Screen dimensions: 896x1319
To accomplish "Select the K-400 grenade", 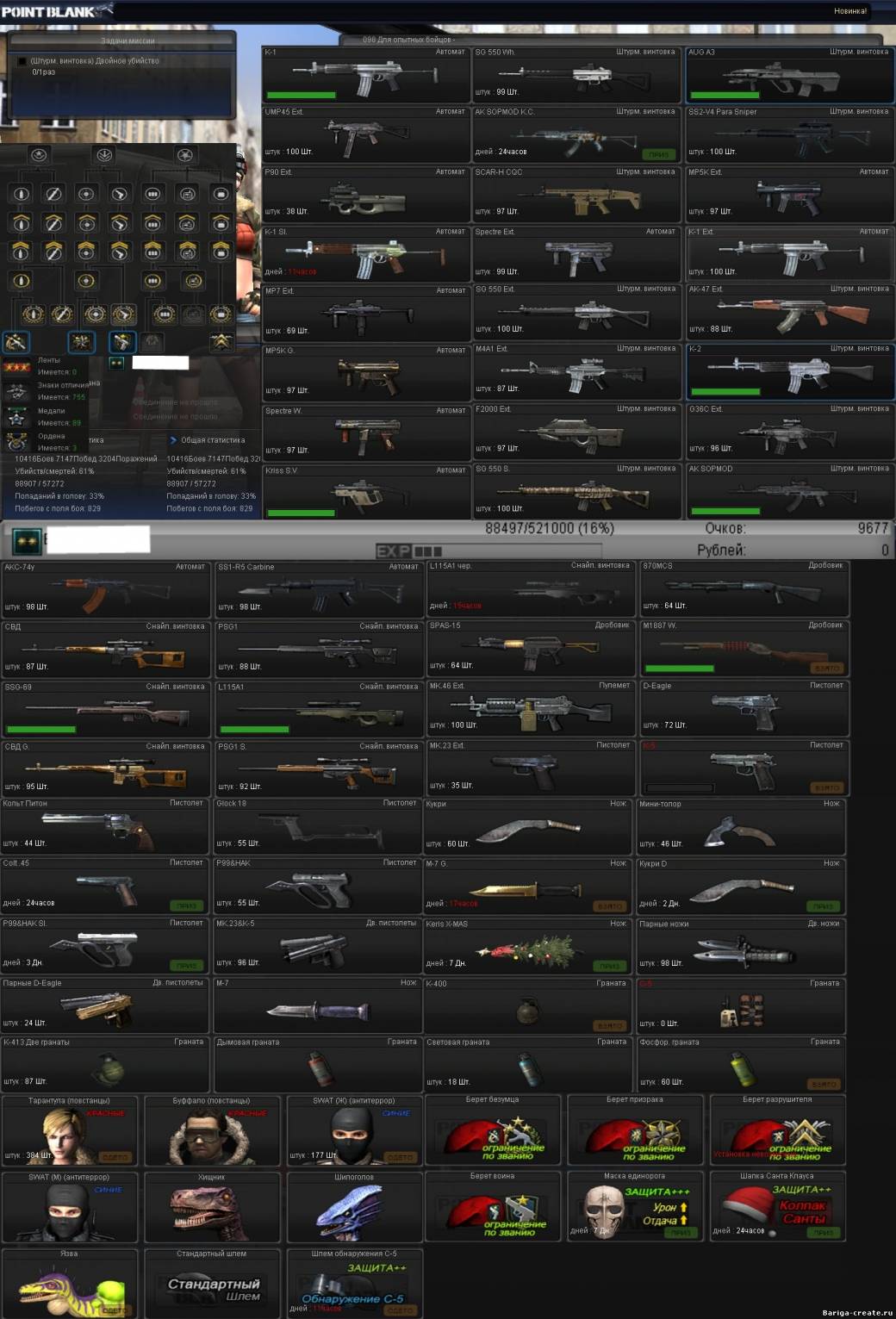I will pyautogui.click(x=527, y=1005).
